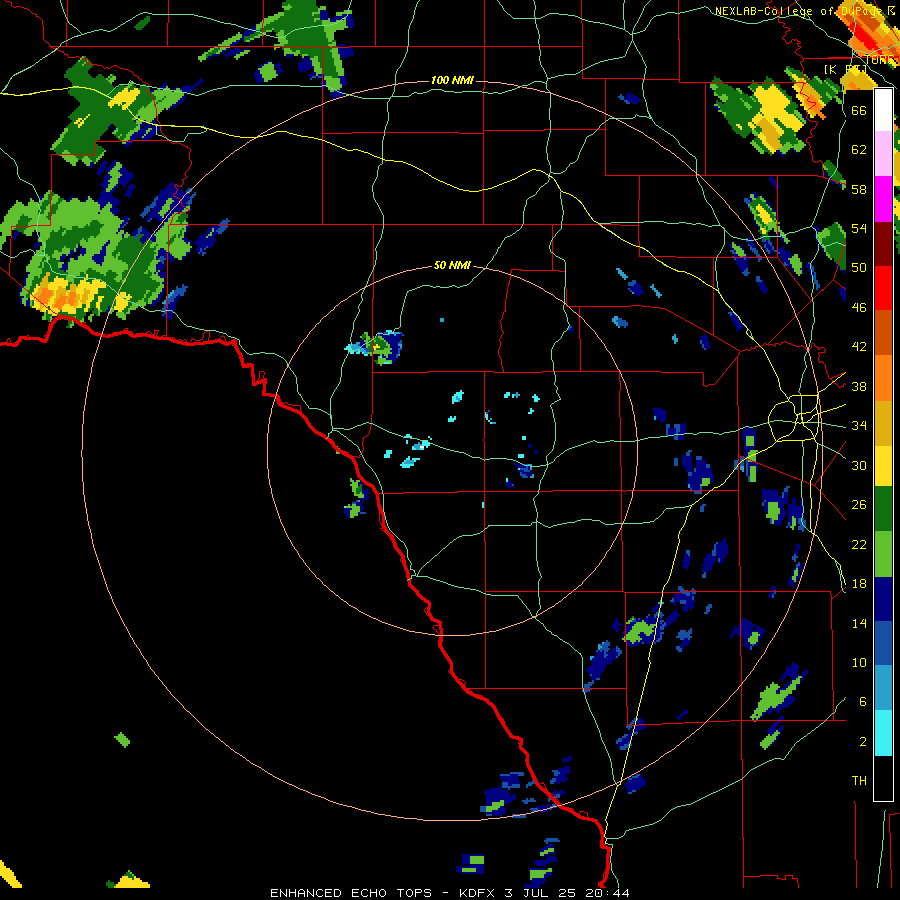Viewport: 900px width, 900px height.
Task: Click the "18" scale label
Action: tap(859, 584)
